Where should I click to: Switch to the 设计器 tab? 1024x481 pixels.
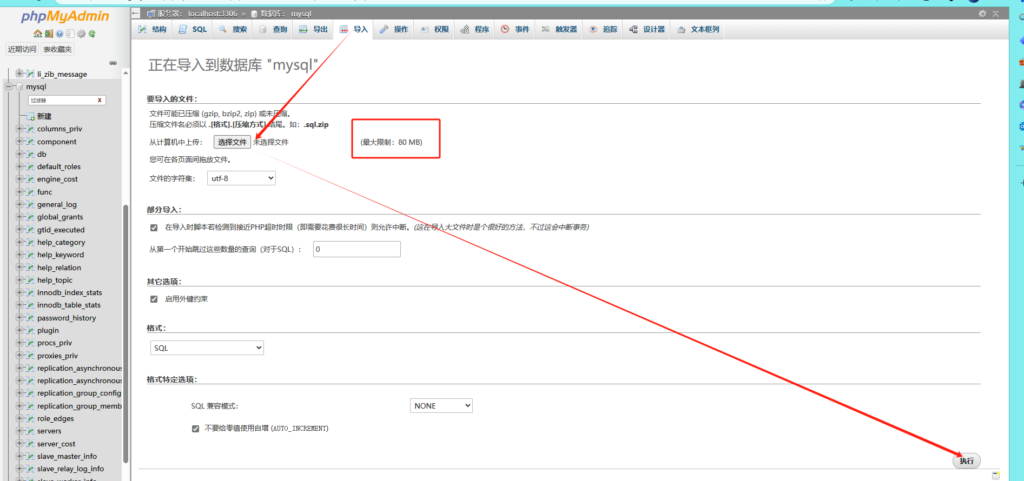pyautogui.click(x=647, y=29)
